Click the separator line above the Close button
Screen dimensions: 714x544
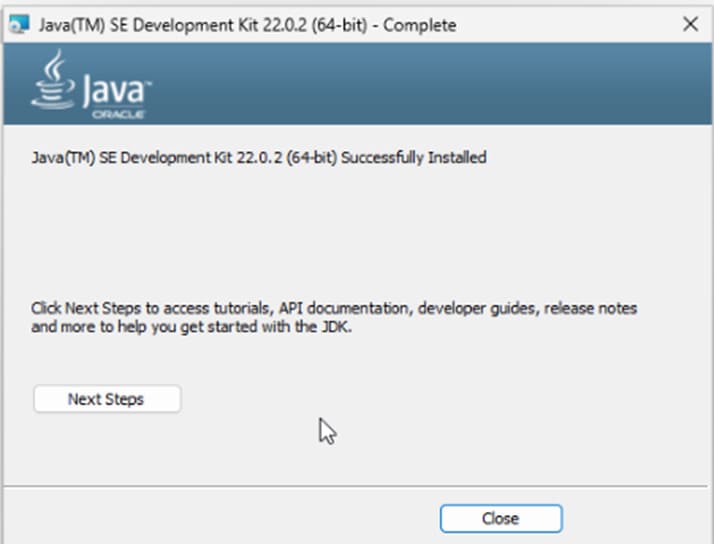[x=357, y=486]
